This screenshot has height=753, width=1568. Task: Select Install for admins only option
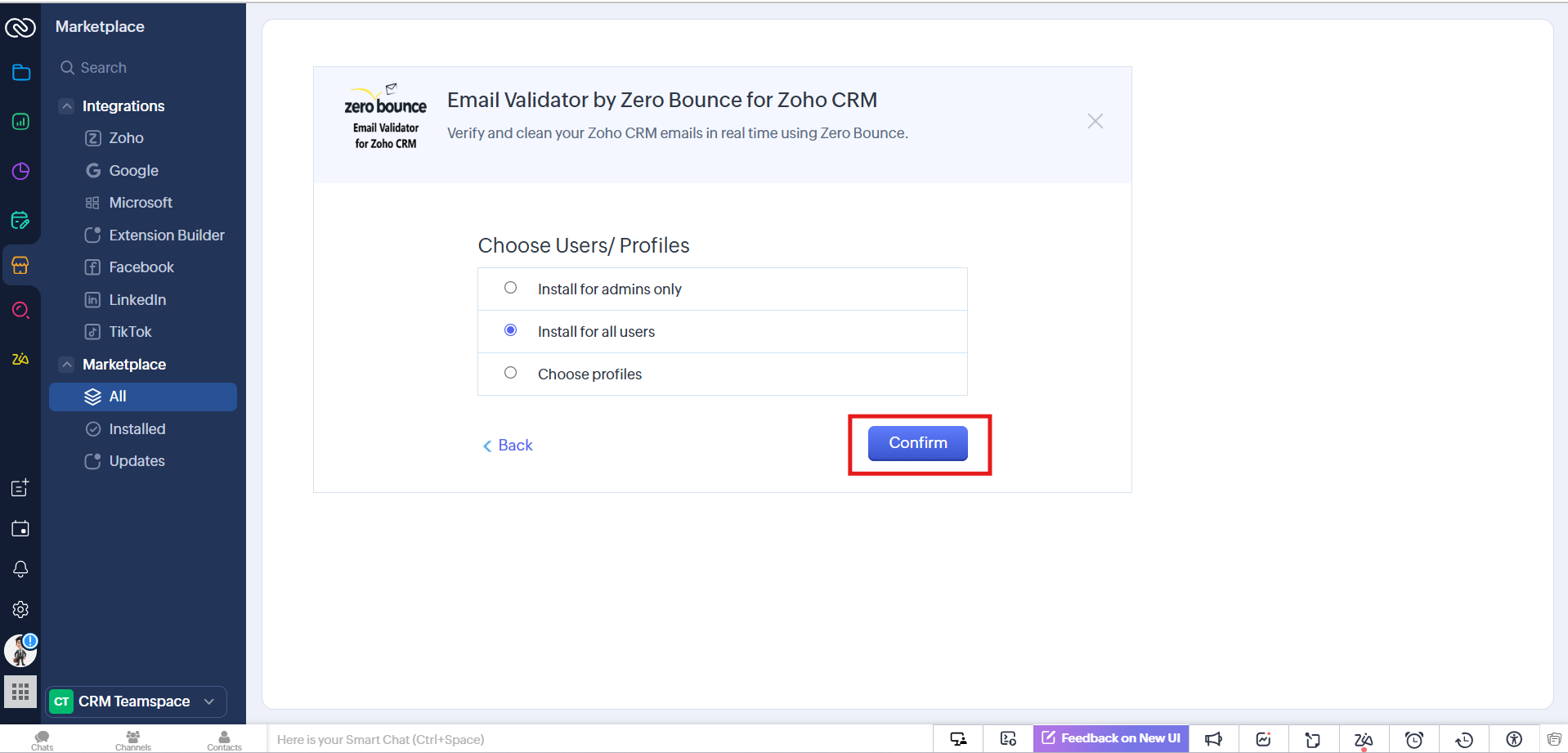tap(511, 288)
